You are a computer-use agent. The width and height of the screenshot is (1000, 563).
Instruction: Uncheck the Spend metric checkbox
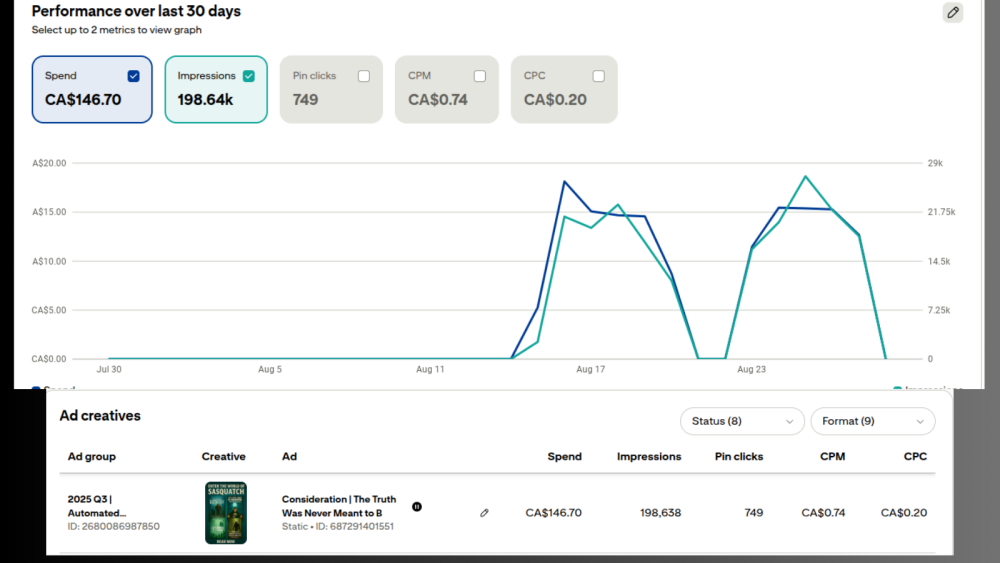click(x=134, y=76)
